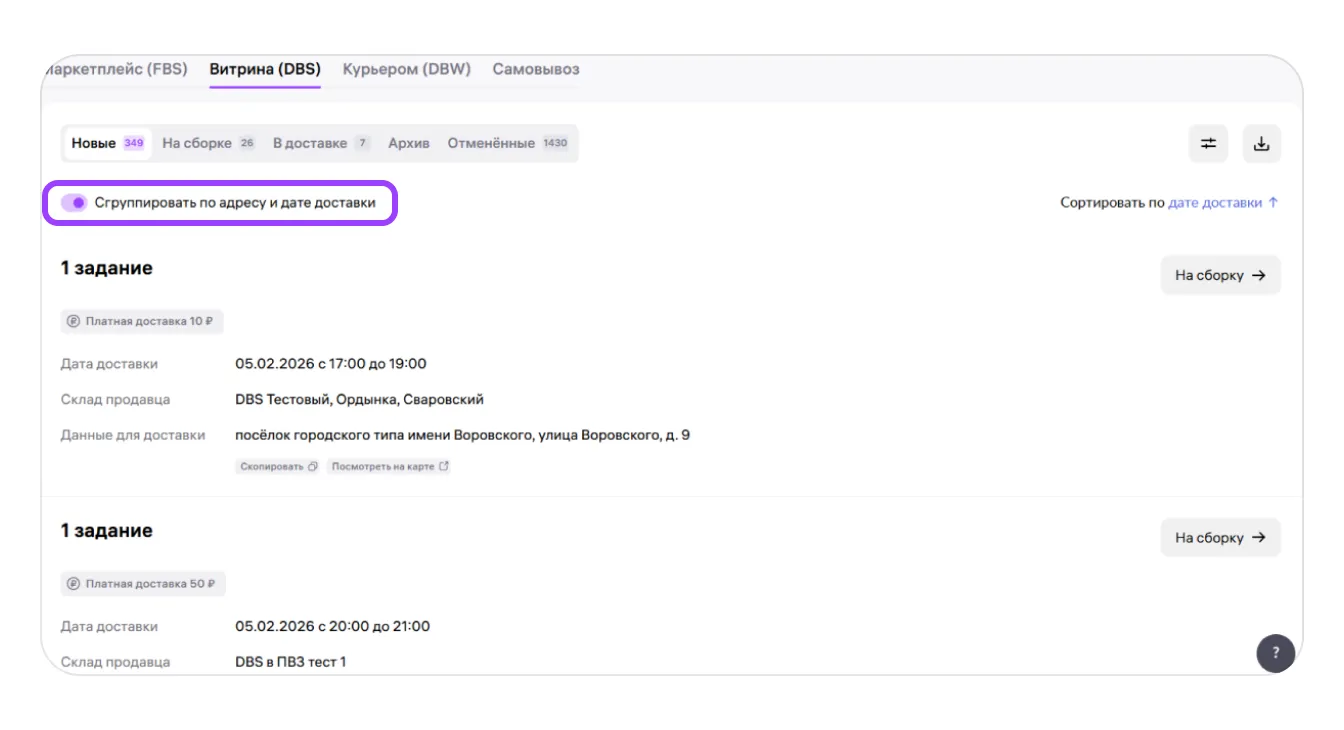
Task: Click the Данные для доставки label
Action: [x=133, y=436]
